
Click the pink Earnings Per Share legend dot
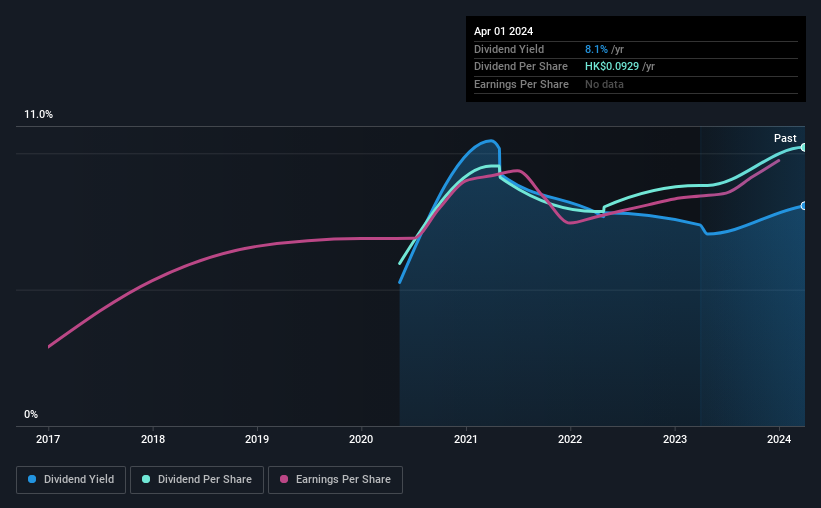[284, 479]
